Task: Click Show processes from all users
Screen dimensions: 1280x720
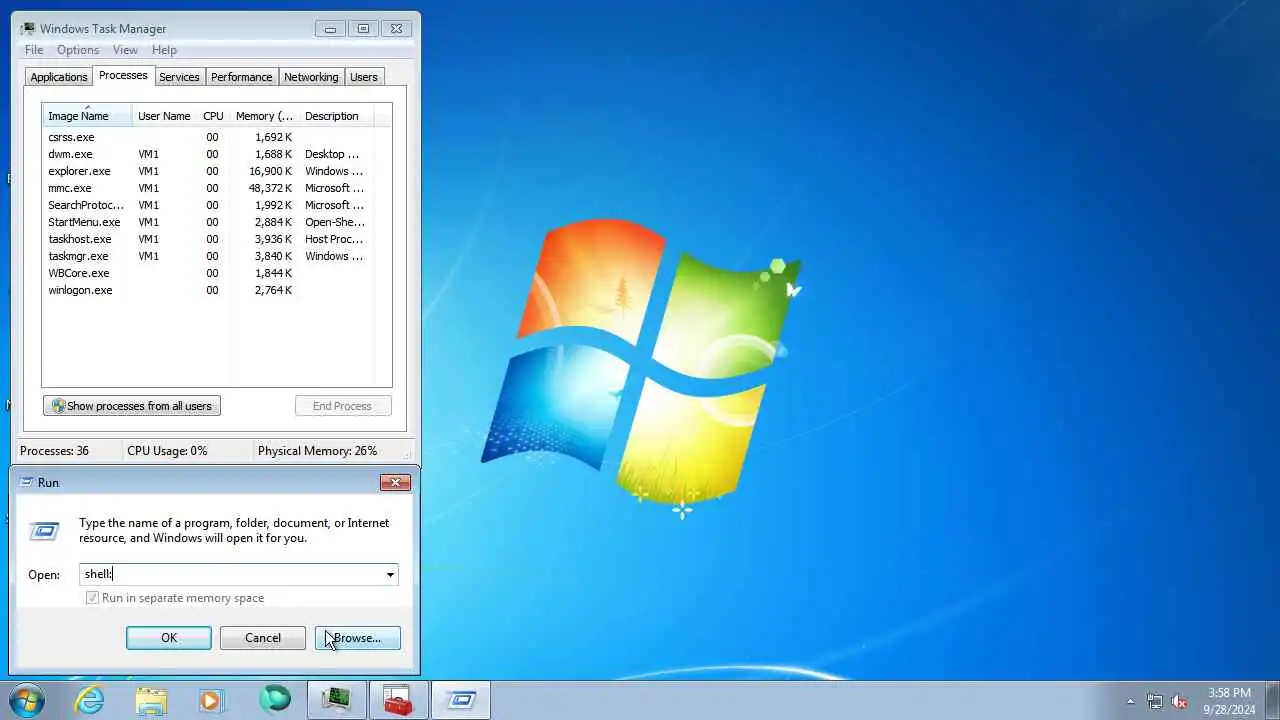Action: pos(132,406)
